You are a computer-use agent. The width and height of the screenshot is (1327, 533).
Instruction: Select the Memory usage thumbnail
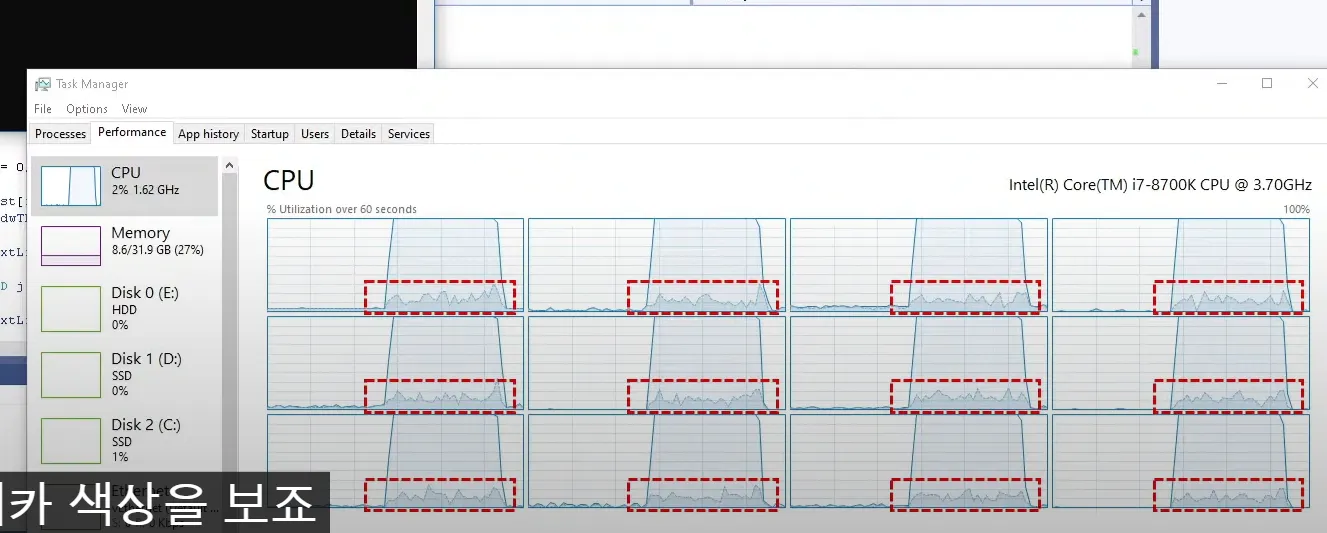coord(71,246)
